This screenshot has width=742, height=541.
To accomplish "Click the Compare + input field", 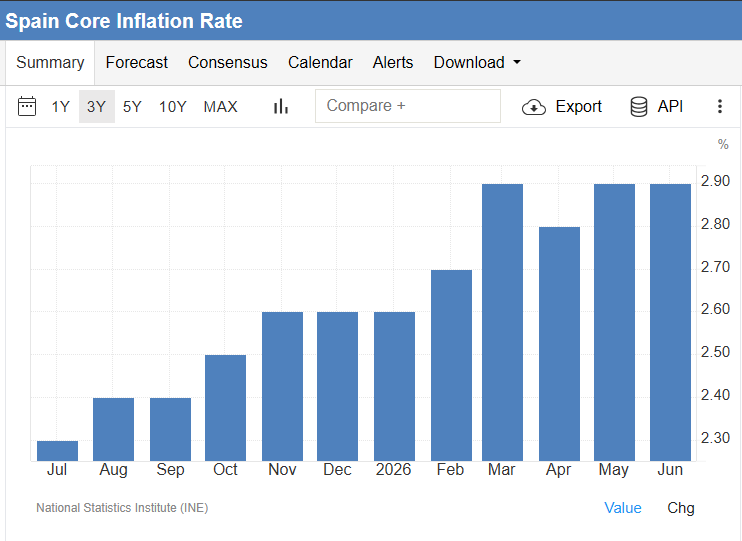I will tap(408, 106).
